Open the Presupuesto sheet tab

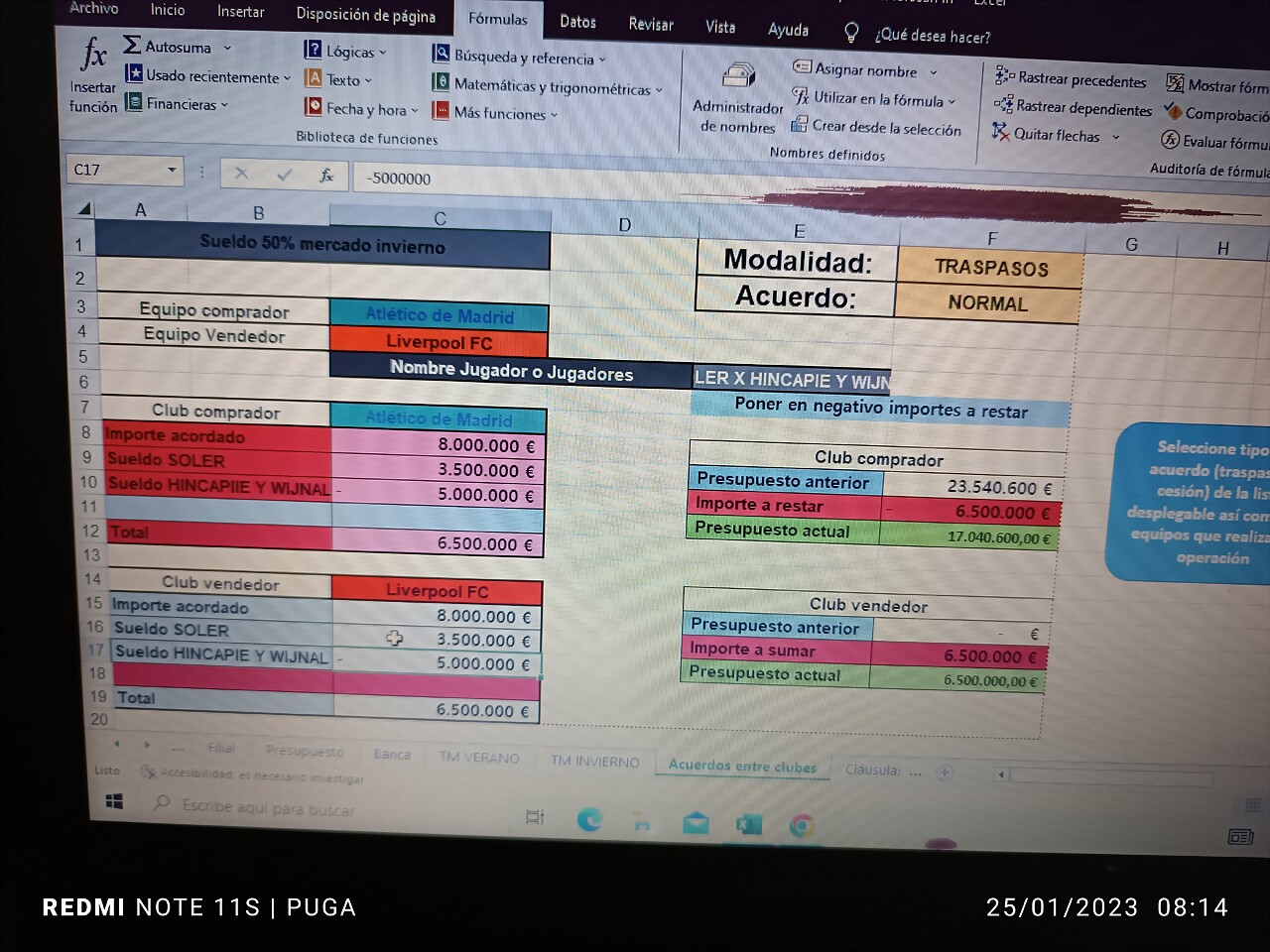(305, 752)
